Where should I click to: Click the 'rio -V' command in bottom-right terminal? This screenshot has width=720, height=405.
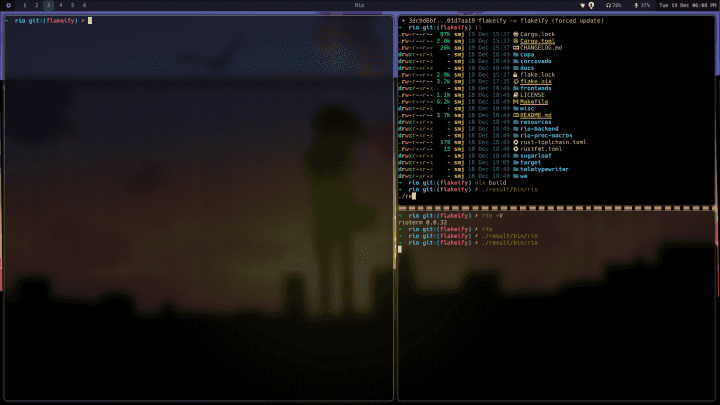(492, 215)
